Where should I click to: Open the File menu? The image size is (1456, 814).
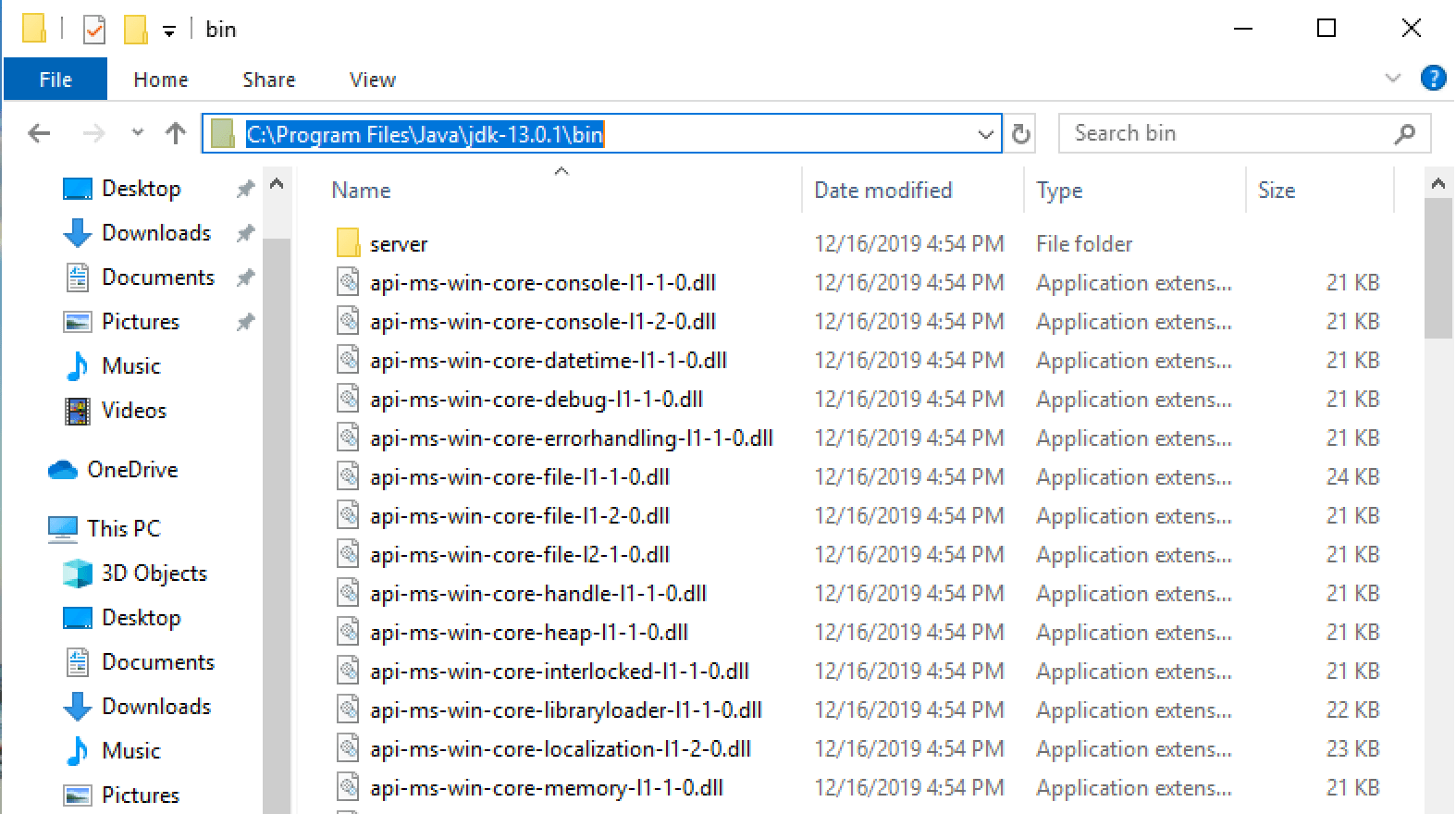click(x=56, y=80)
